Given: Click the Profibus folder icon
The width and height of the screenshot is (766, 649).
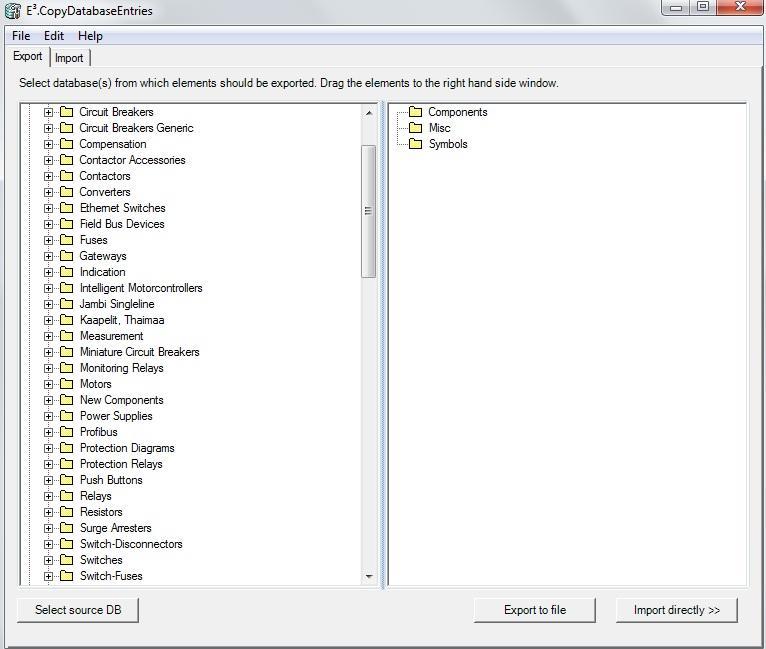Looking at the screenshot, I should coord(66,432).
